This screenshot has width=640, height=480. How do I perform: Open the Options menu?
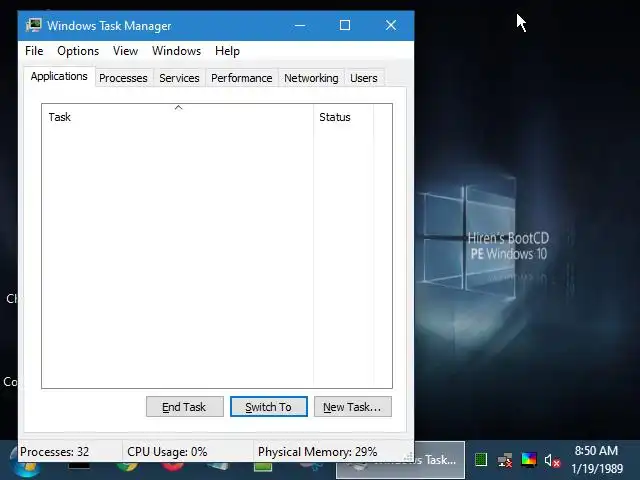click(x=78, y=51)
